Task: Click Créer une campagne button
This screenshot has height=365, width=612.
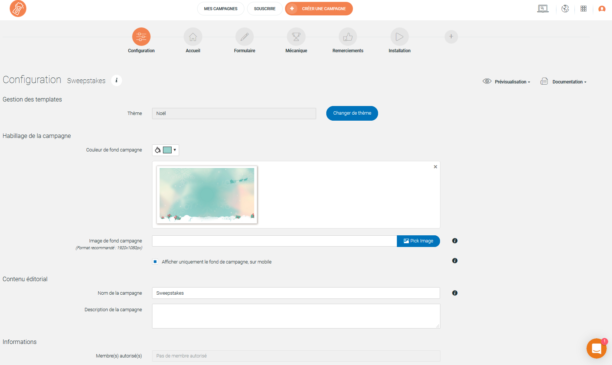Action: (319, 9)
